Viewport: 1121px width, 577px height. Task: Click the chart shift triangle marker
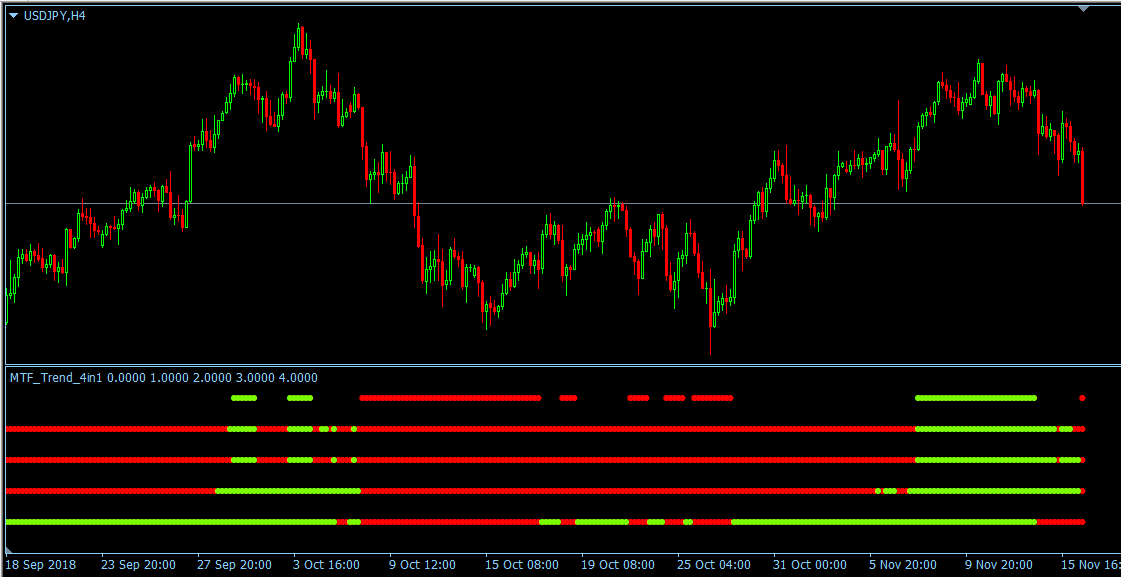point(1083,10)
